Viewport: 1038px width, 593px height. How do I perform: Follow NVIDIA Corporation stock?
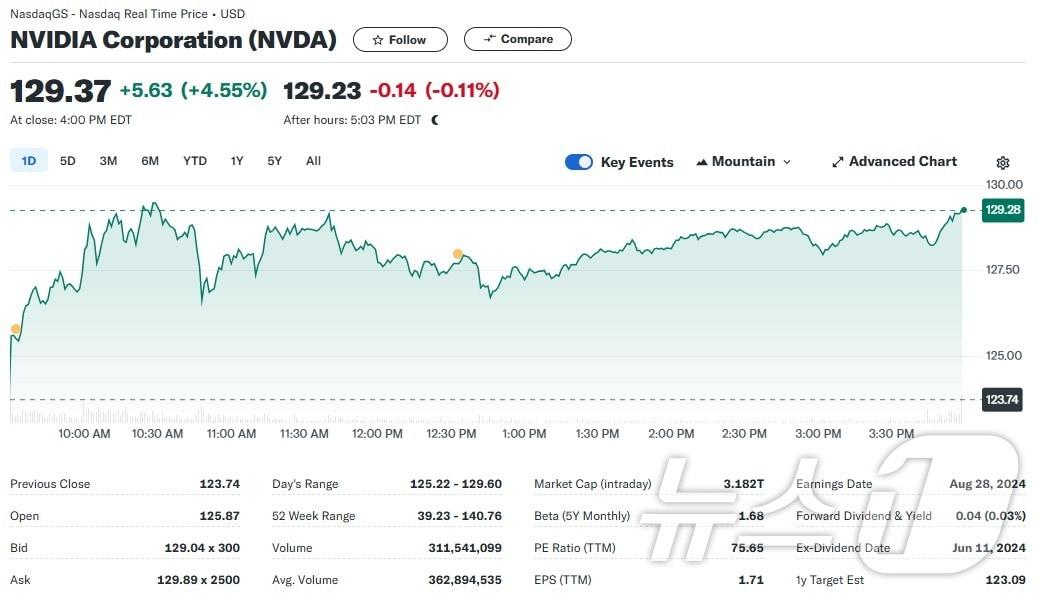click(x=399, y=40)
